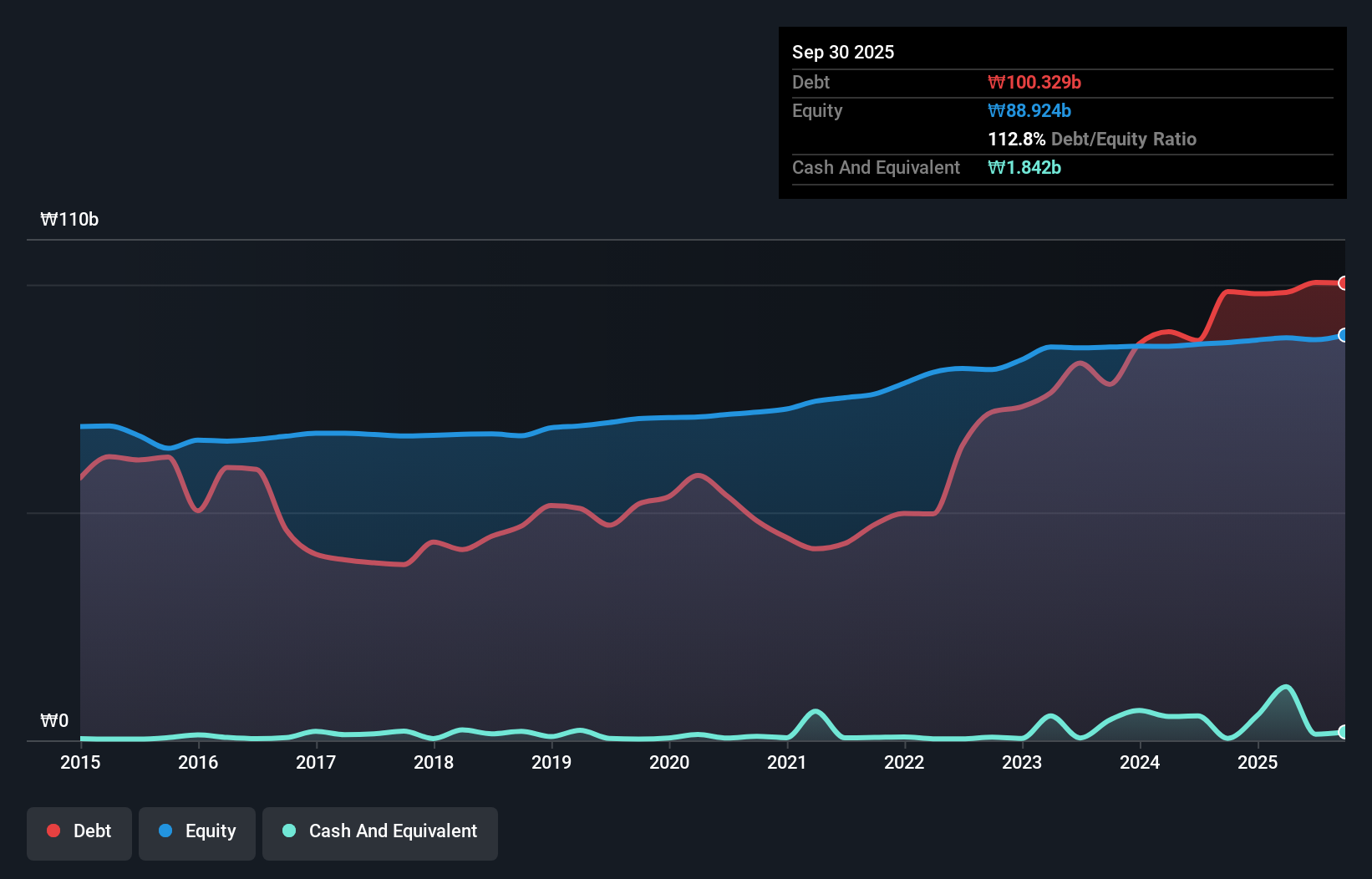Click the 2024 x-axis label

pyautogui.click(x=1140, y=762)
